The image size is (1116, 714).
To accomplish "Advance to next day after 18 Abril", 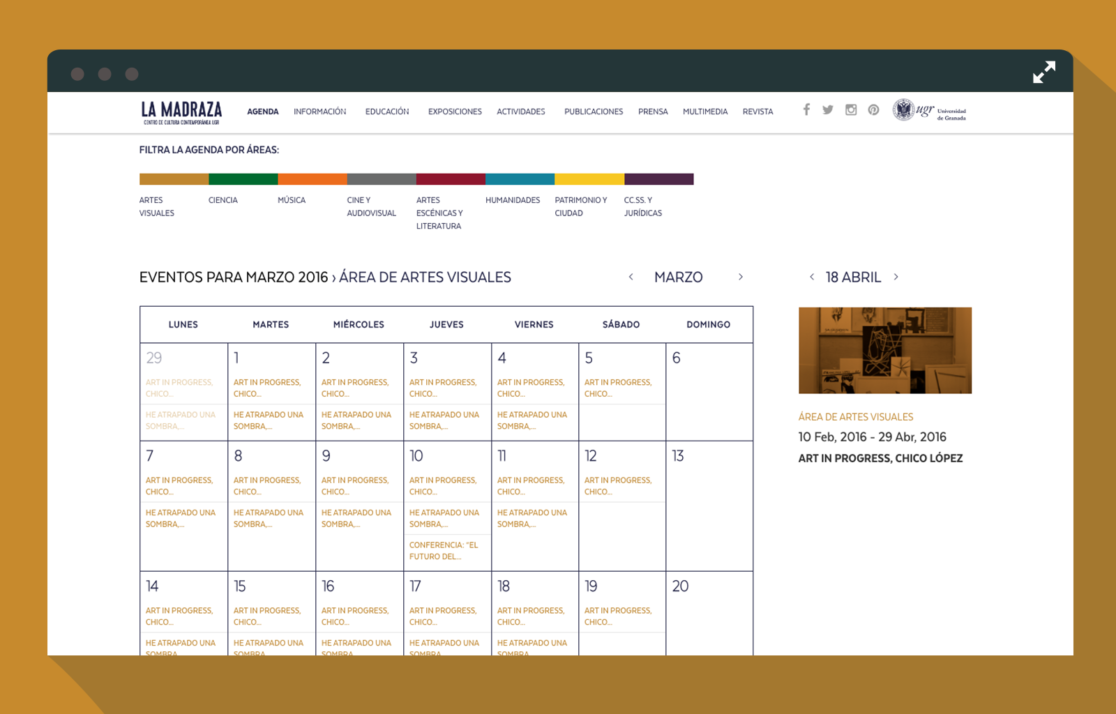I will 896,277.
